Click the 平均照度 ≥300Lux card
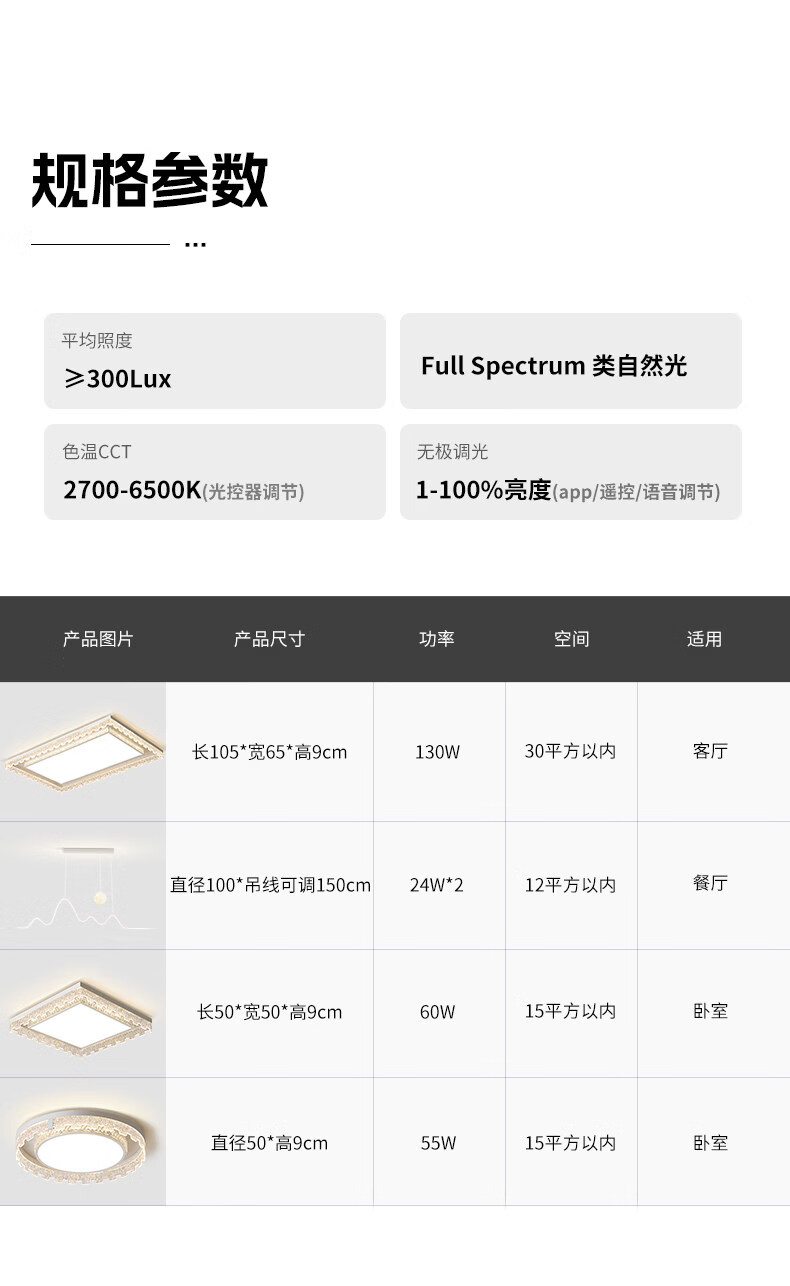Image resolution: width=790 pixels, height=1286 pixels. (214, 361)
